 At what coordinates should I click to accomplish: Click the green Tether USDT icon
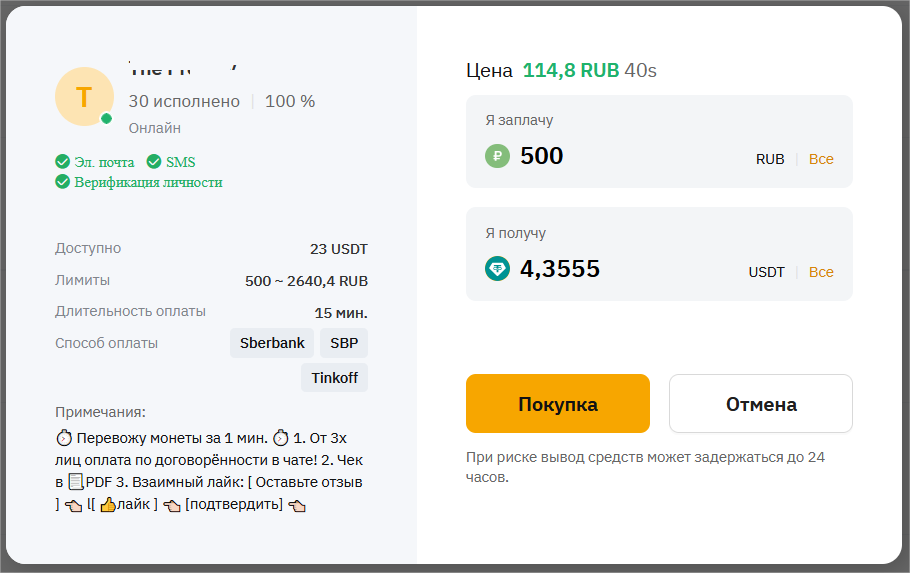pyautogui.click(x=497, y=269)
